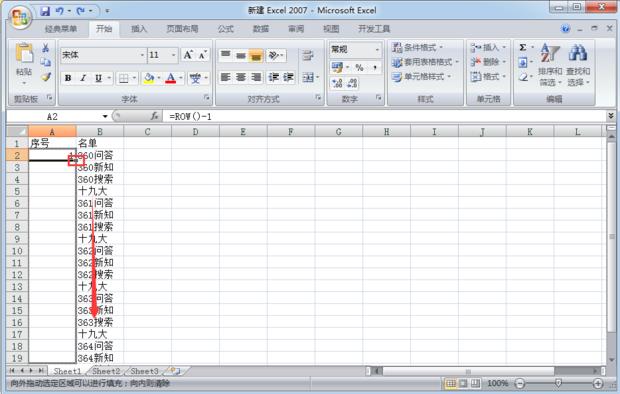Switch to the 页面布局 ribbon tab
Image resolution: width=620 pixels, height=394 pixels.
[x=182, y=29]
